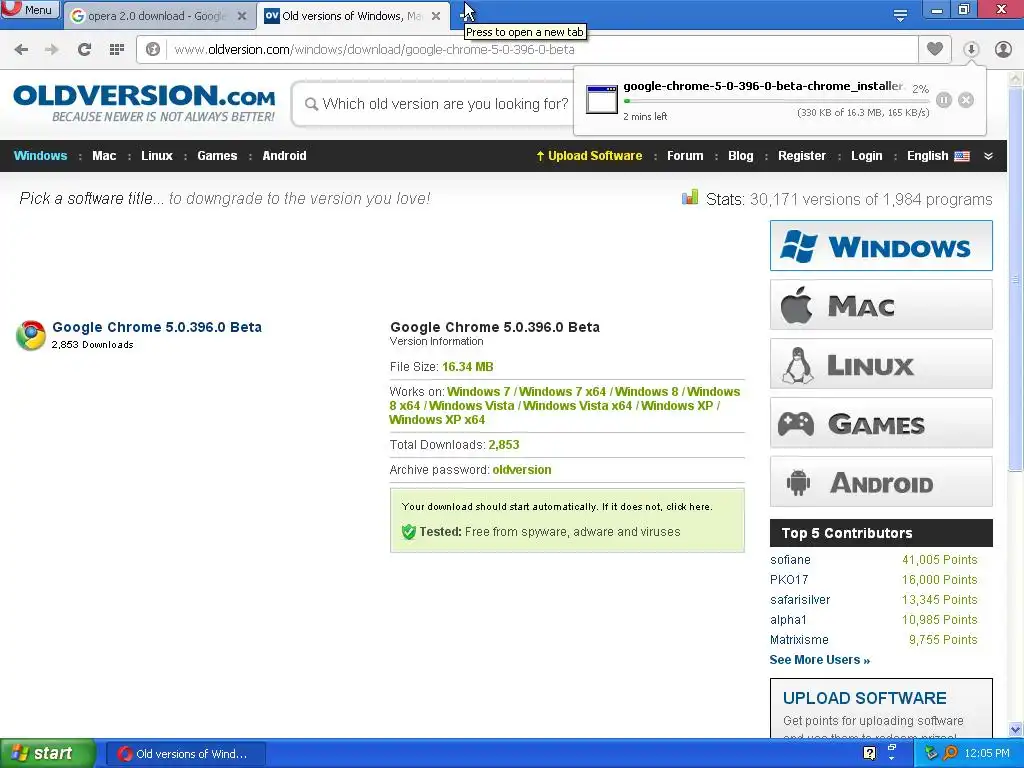Select the English language option
The height and width of the screenshot is (768, 1024).
pyautogui.click(x=938, y=156)
